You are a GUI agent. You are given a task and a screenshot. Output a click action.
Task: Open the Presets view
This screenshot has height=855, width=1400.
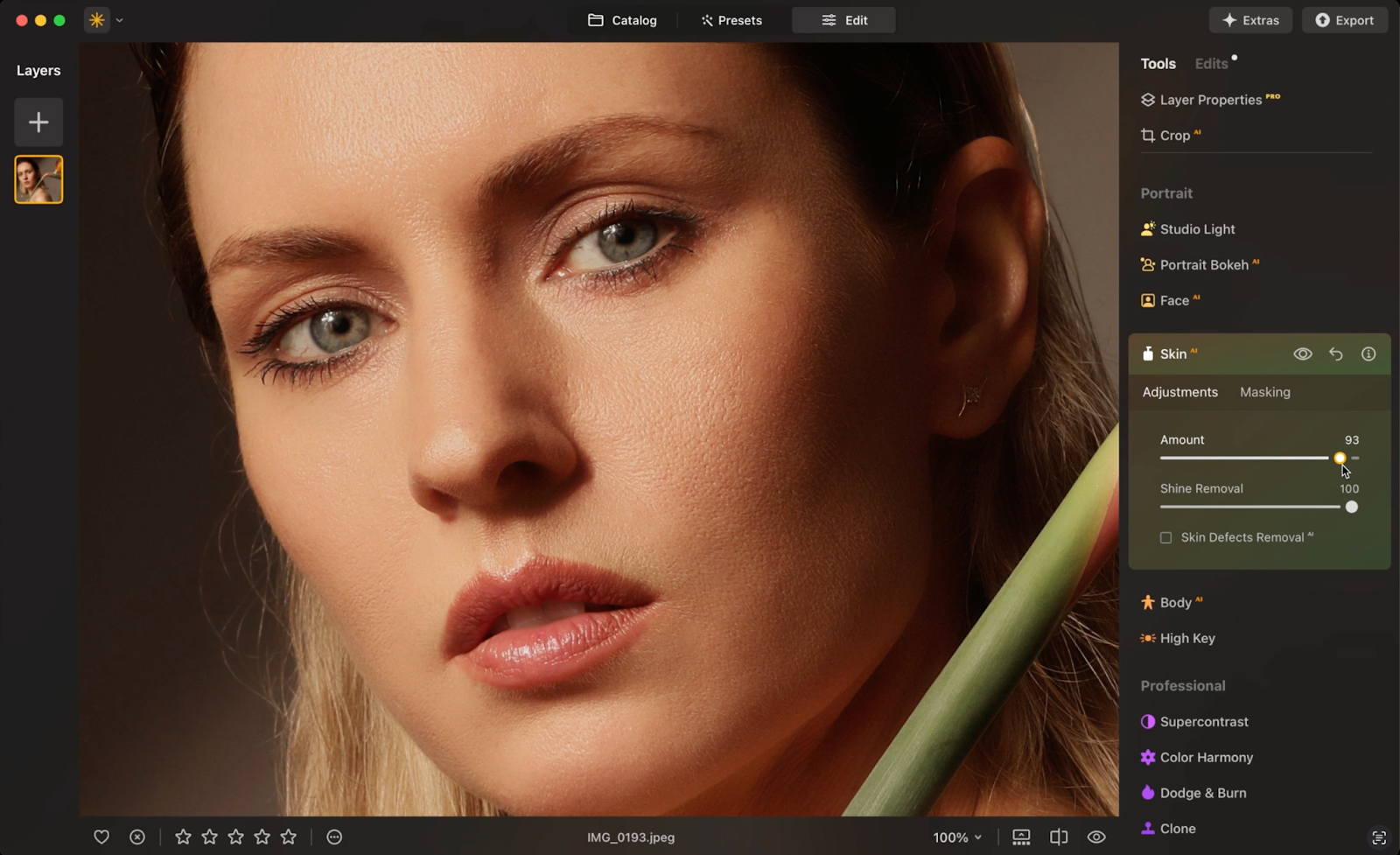731,20
